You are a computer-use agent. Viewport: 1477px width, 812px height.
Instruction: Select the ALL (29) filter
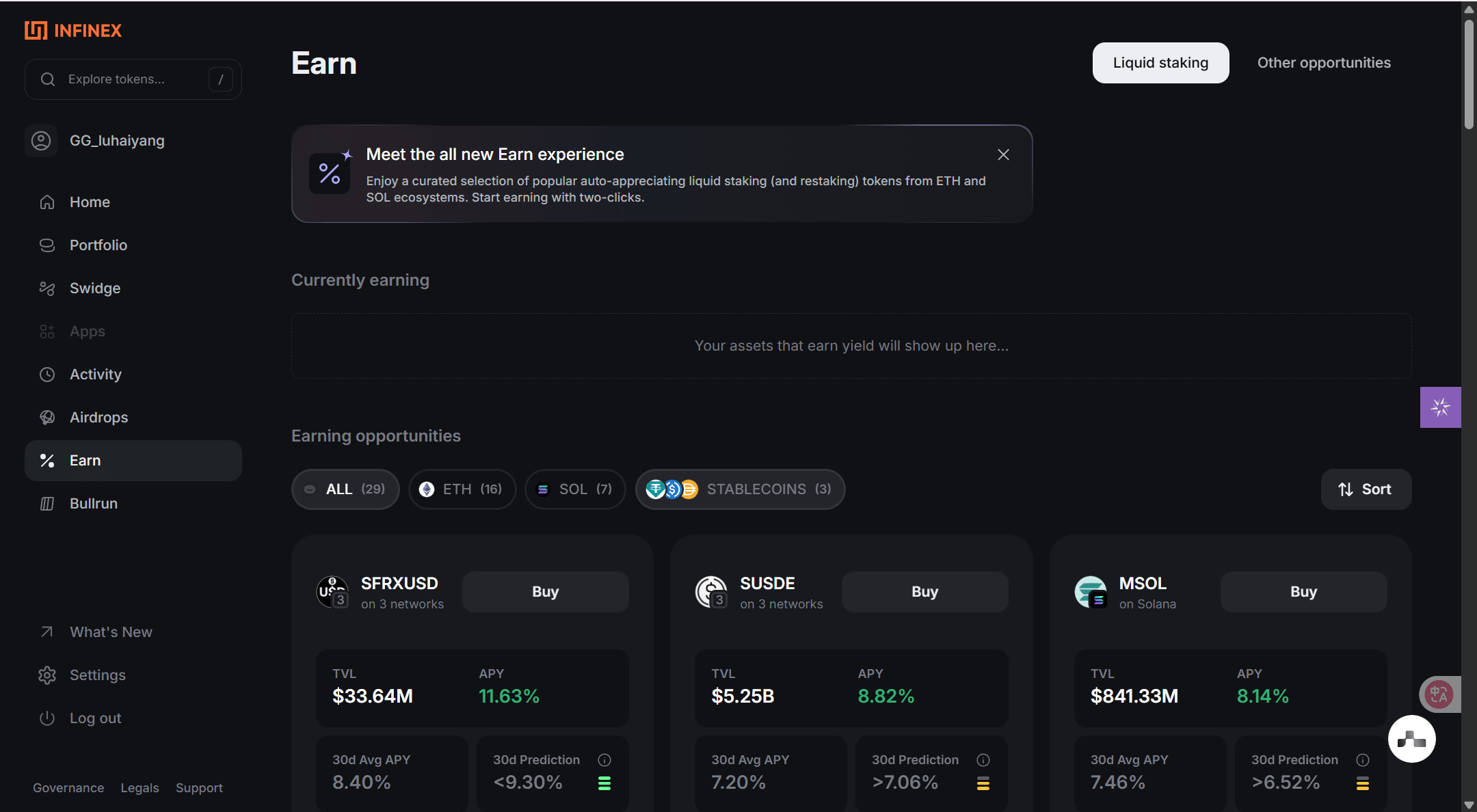coord(345,489)
